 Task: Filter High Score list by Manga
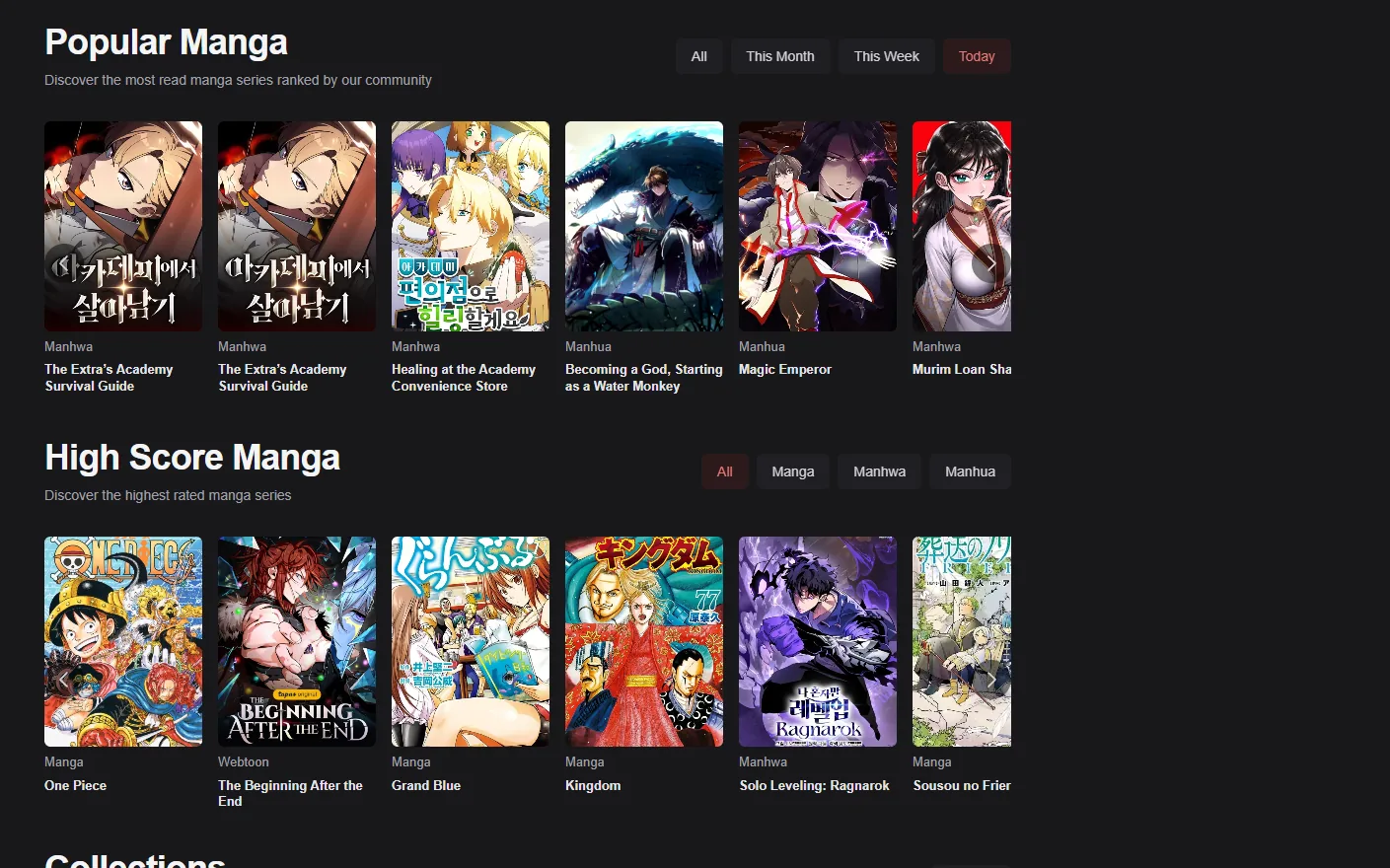coord(793,471)
